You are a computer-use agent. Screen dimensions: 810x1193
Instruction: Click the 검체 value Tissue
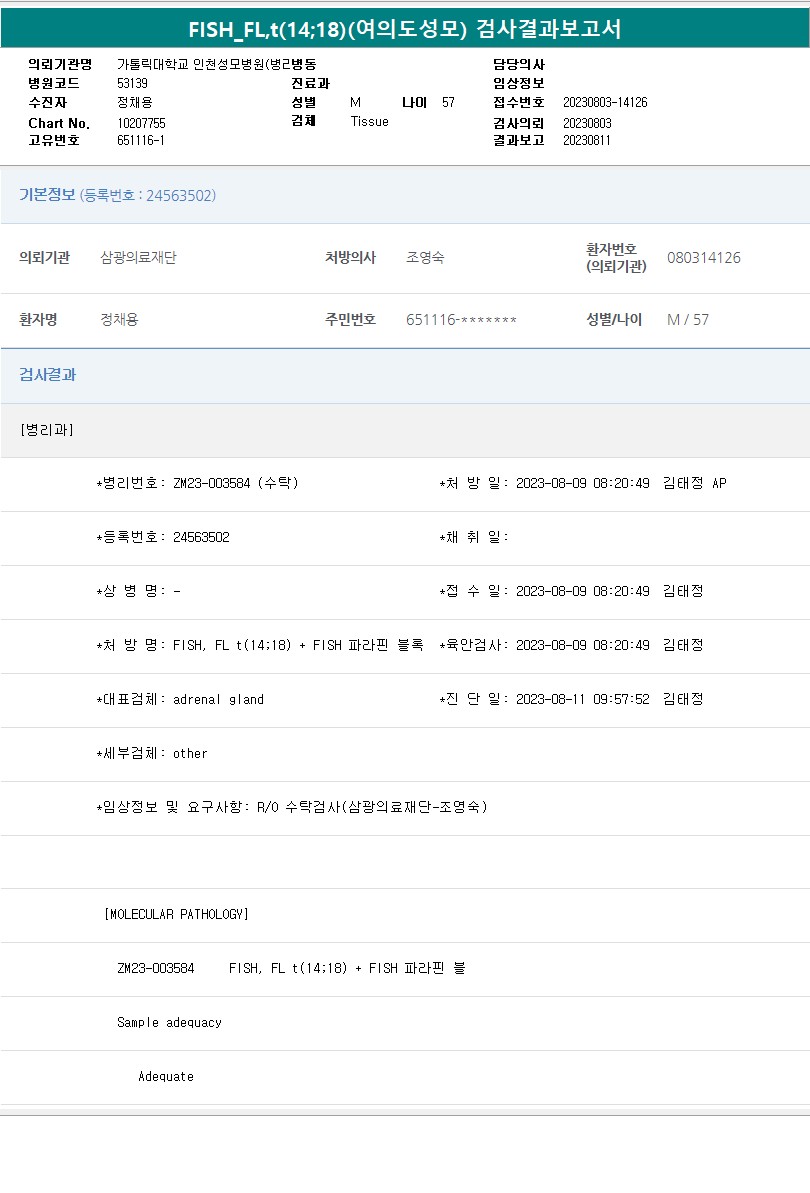(x=369, y=121)
